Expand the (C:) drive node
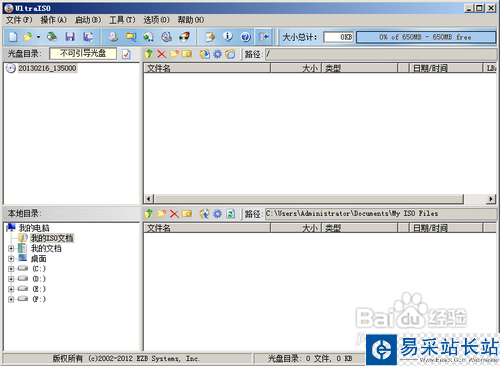This screenshot has height=366, width=500. point(11,269)
